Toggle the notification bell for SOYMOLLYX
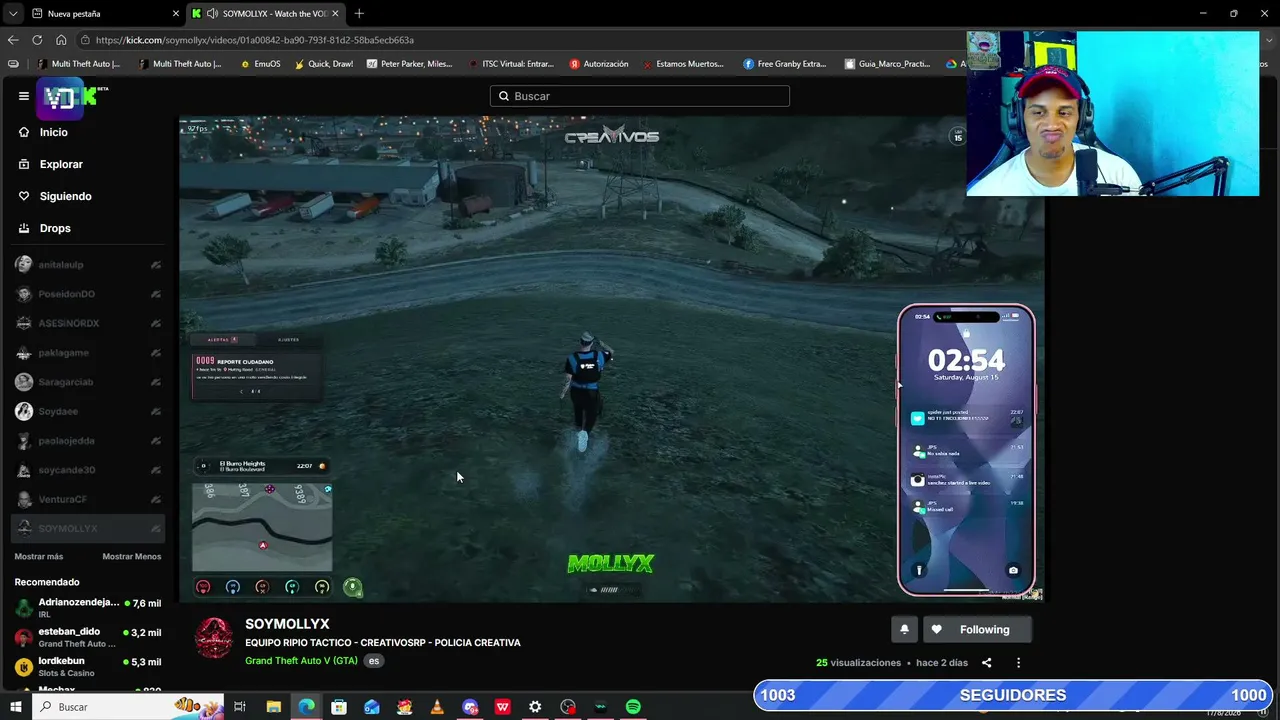Viewport: 1280px width, 720px height. [904, 629]
